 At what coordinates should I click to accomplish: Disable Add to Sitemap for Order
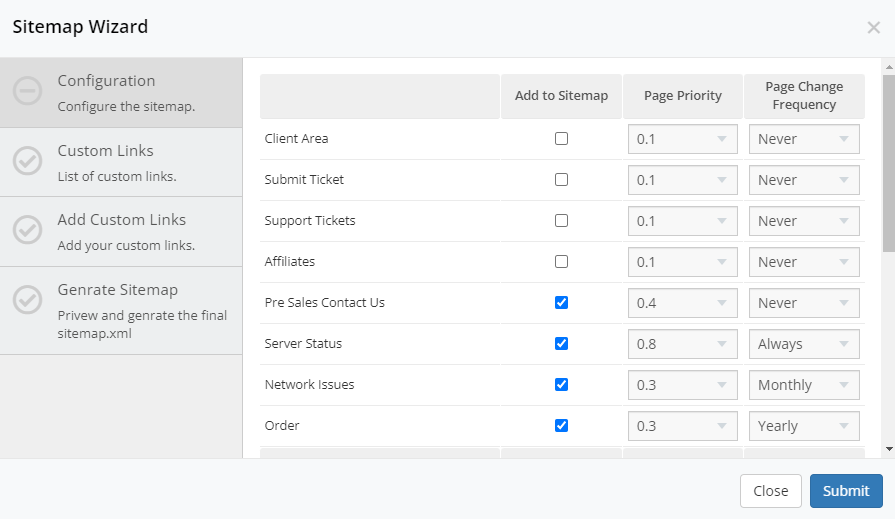pyautogui.click(x=561, y=426)
